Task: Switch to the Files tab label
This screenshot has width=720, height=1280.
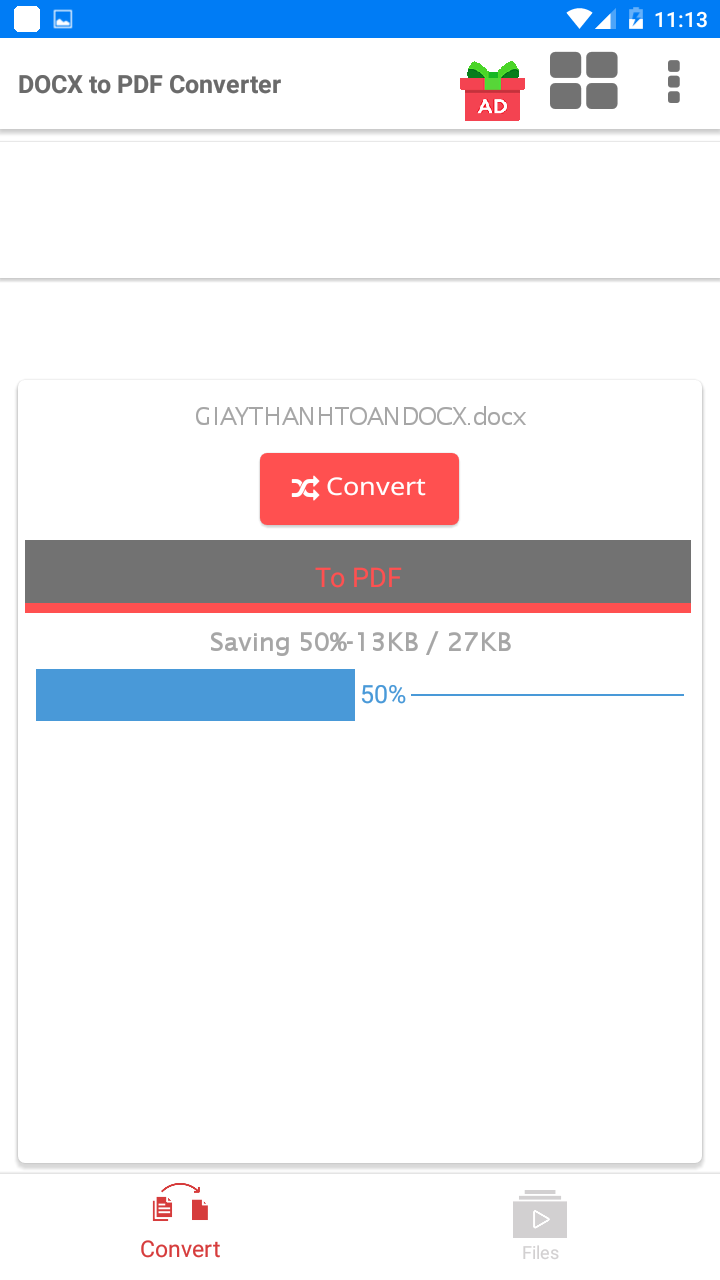Action: (x=540, y=1253)
